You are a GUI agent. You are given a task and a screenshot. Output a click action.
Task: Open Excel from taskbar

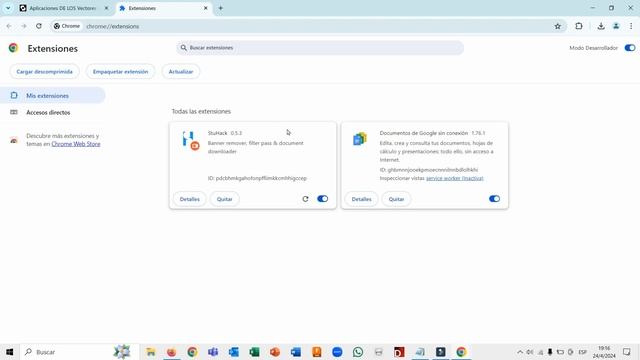[x=254, y=352]
